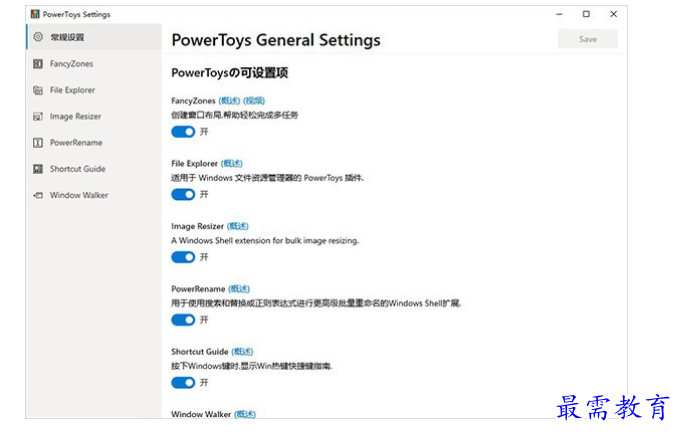Select the FancyZones sidebar icon
The width and height of the screenshot is (678, 439).
(x=38, y=64)
